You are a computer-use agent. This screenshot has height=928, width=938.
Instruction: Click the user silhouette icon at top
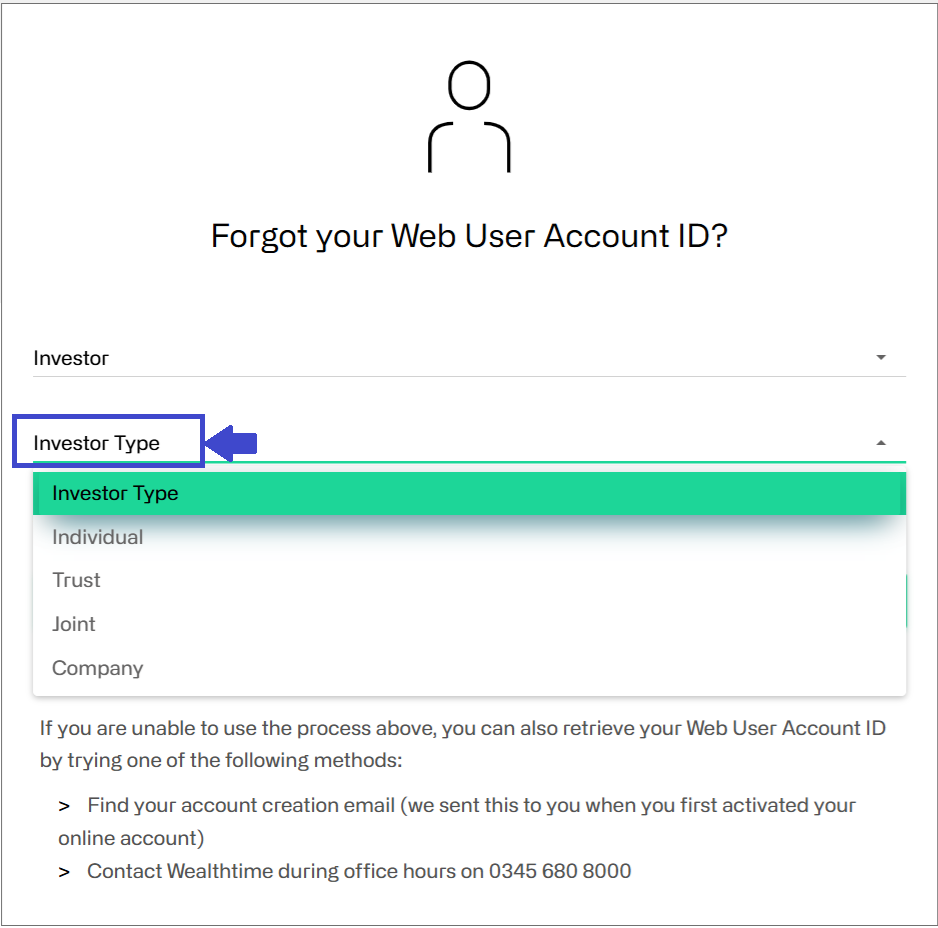469,117
